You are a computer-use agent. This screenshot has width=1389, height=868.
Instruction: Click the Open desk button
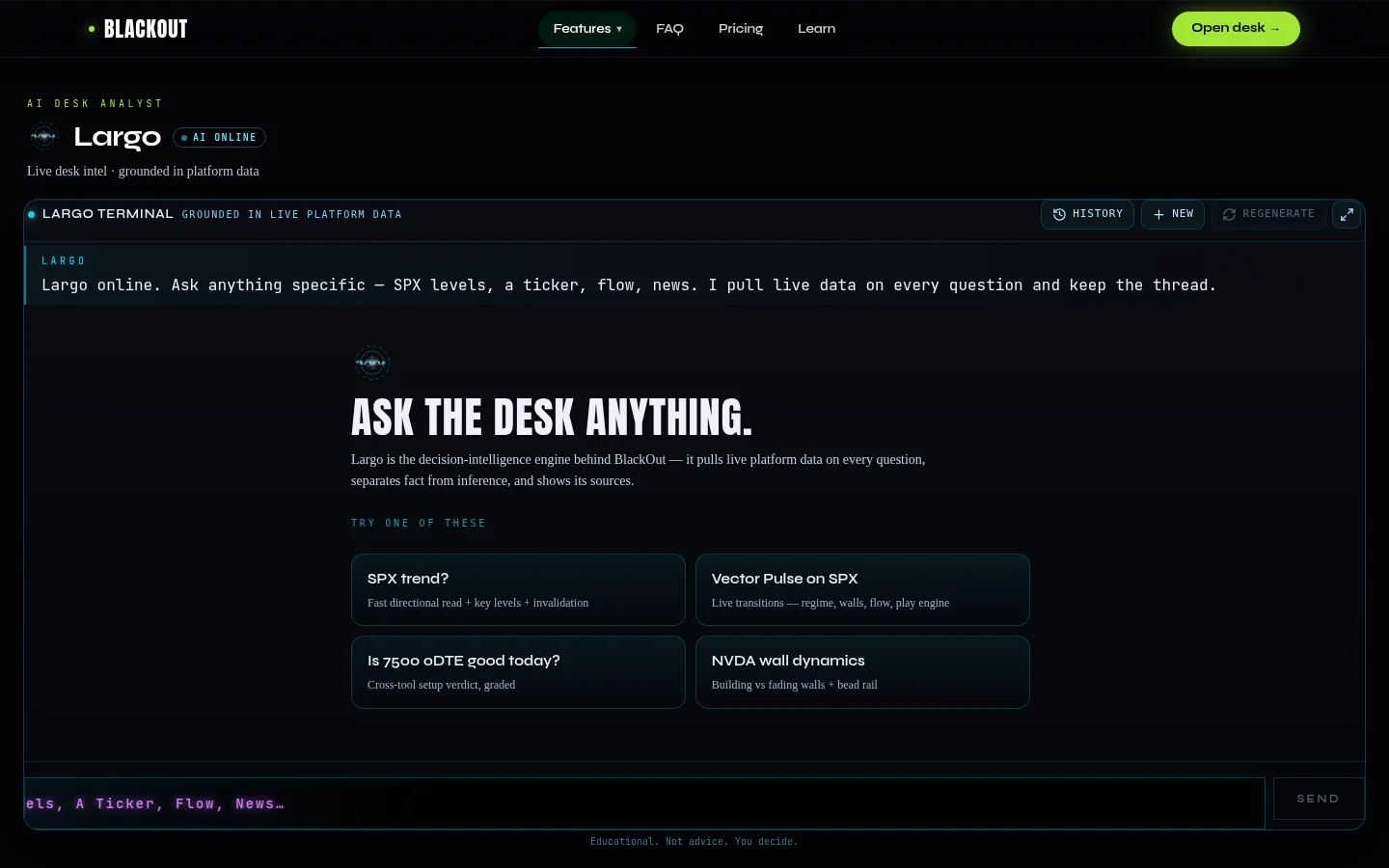coord(1236,29)
